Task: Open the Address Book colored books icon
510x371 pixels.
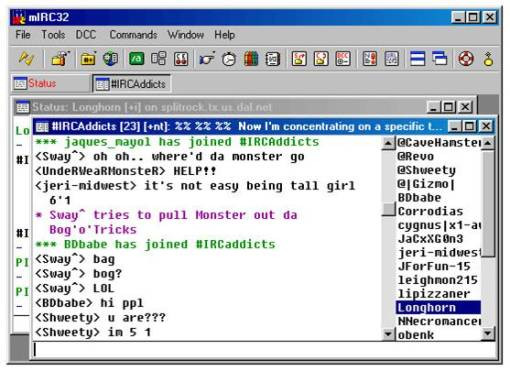Action: tap(251, 59)
